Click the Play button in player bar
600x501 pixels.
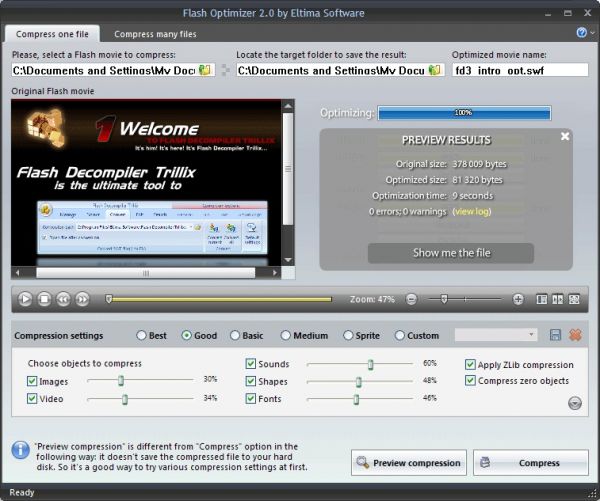click(x=25, y=299)
